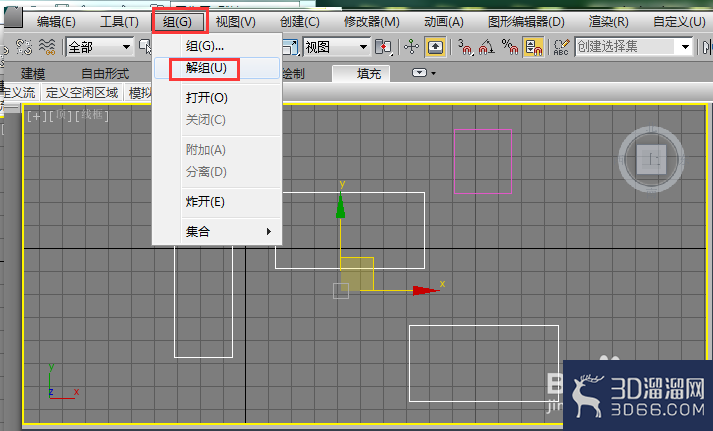Open the 图形编辑器(D) menu
Viewport: 713px width, 431px height.
(526, 21)
